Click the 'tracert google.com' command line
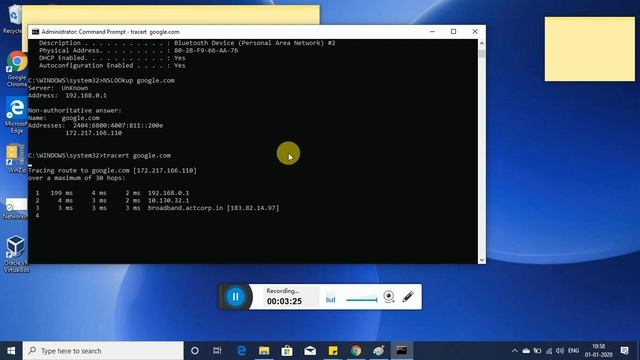The height and width of the screenshot is (360, 640). 100,156
